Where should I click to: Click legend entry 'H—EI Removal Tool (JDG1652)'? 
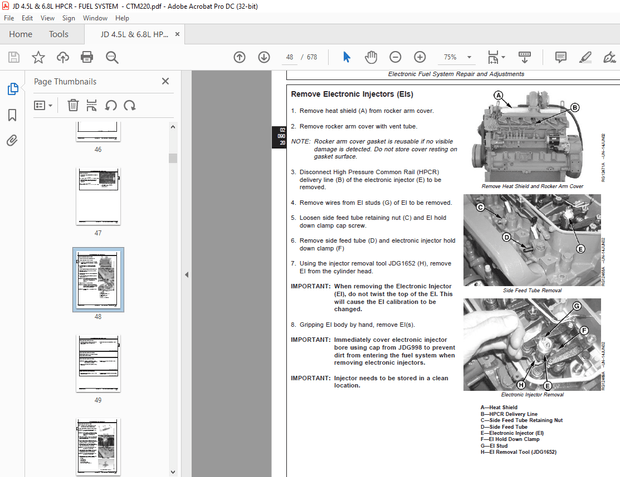[x=518, y=452]
